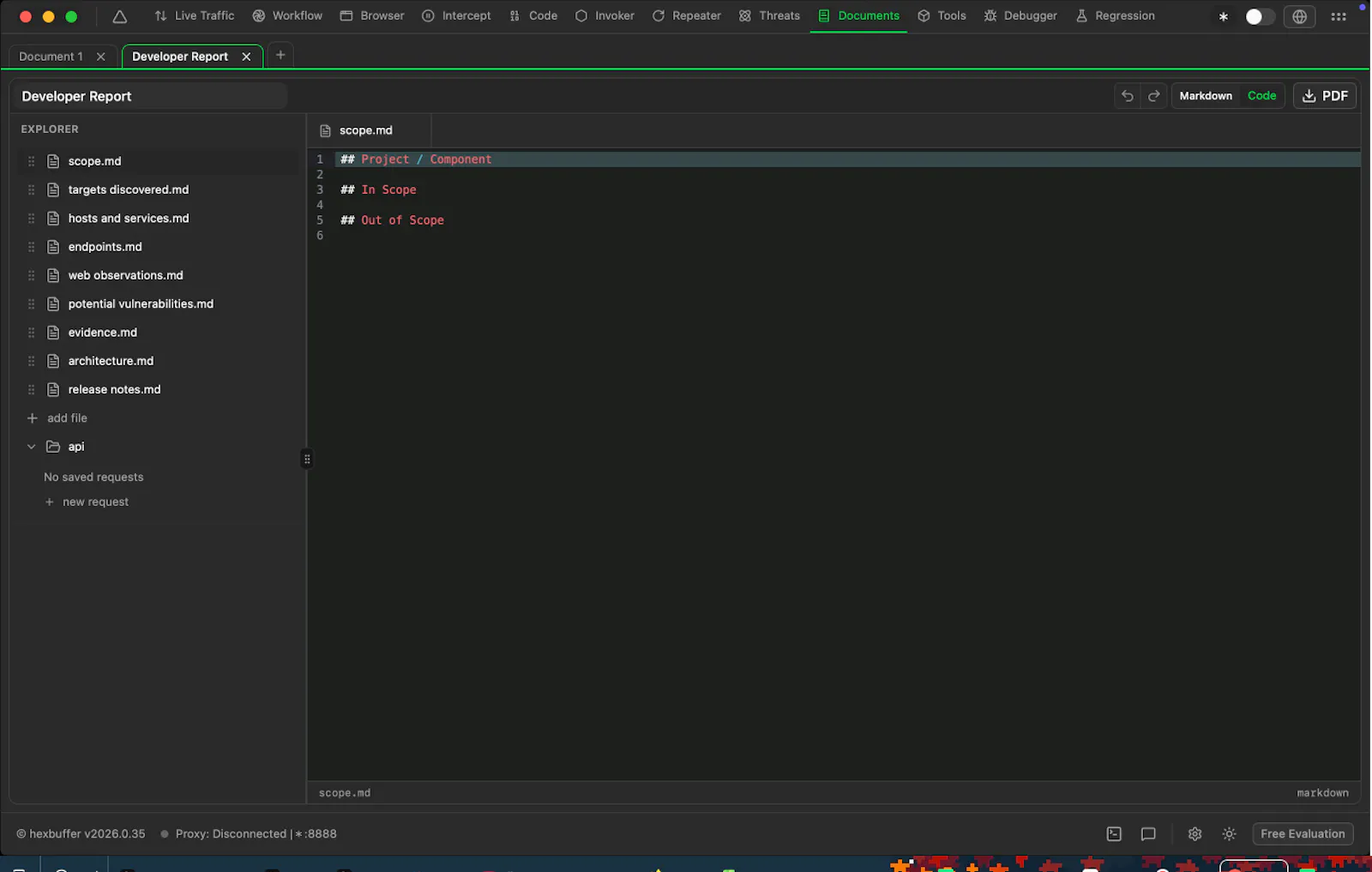
Task: Open the Threats tab
Action: point(769,15)
